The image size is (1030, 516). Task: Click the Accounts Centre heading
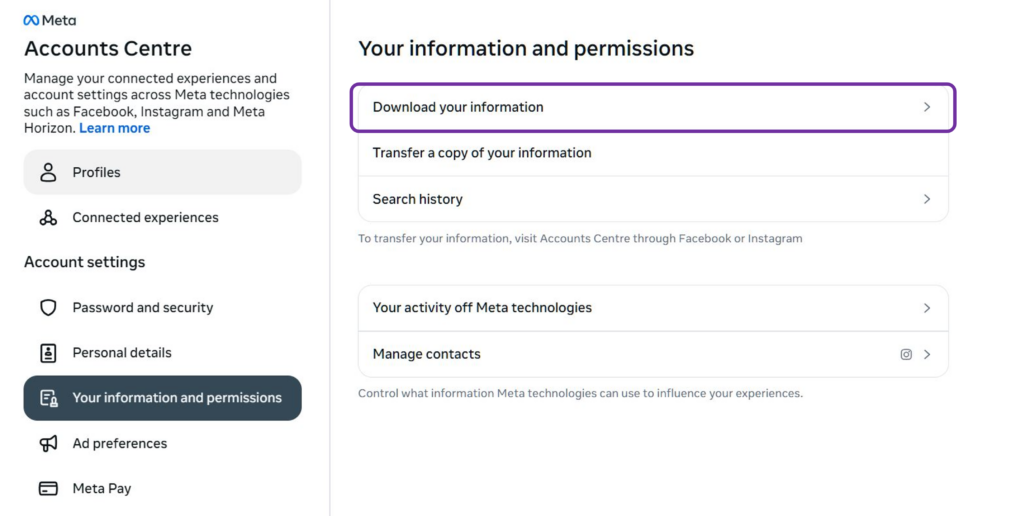tap(108, 48)
